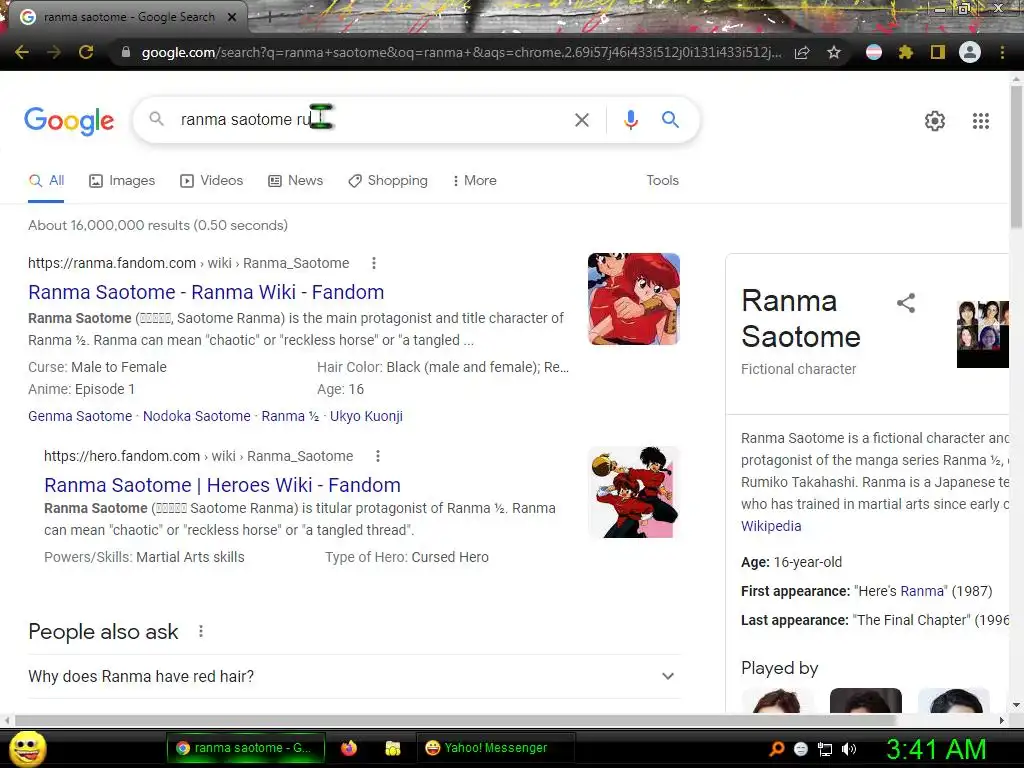The width and height of the screenshot is (1024, 768).
Task: Clear the search box with the X
Action: [x=581, y=120]
